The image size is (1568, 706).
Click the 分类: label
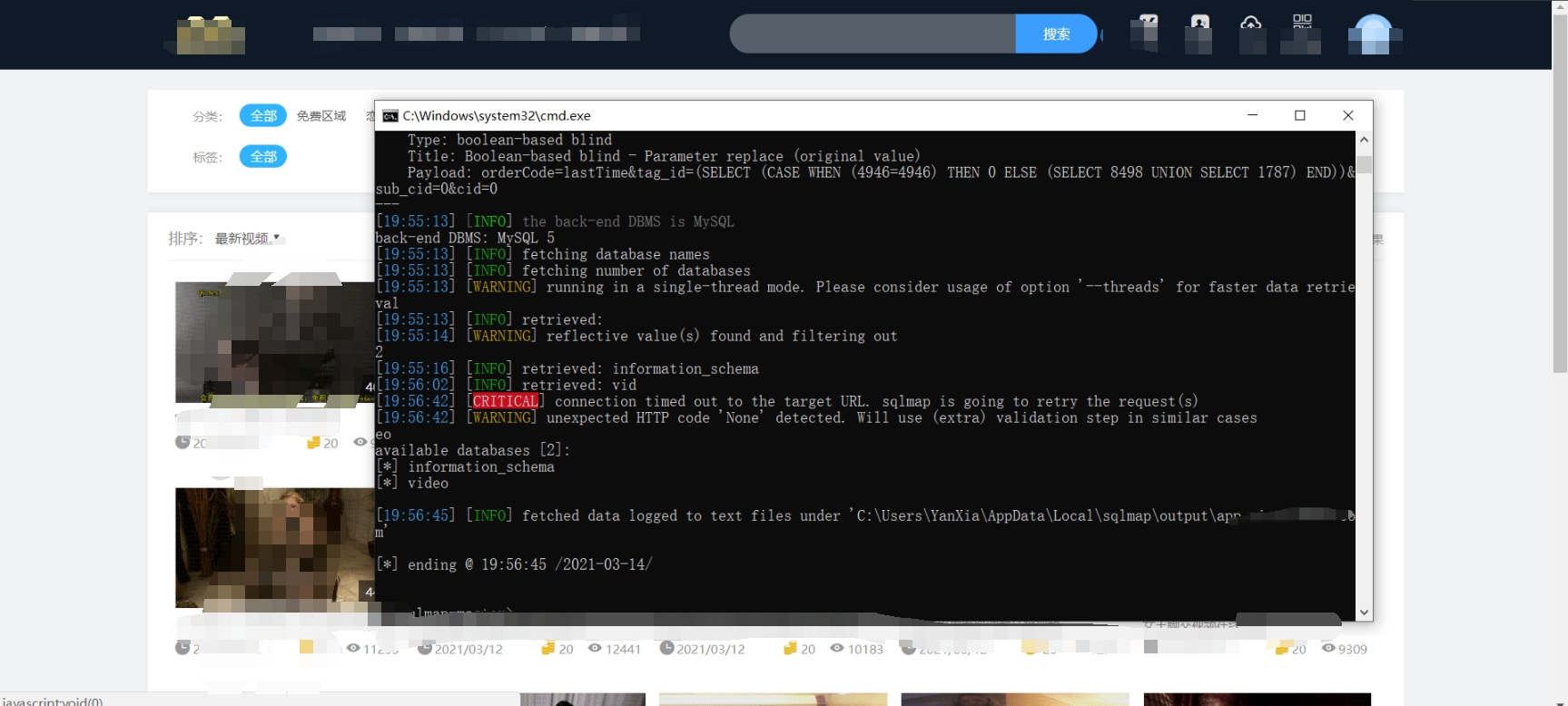pos(207,116)
